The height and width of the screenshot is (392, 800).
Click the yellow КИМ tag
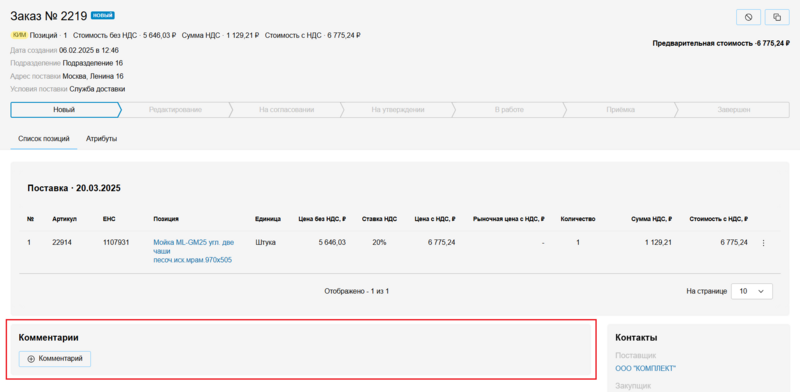tap(19, 35)
